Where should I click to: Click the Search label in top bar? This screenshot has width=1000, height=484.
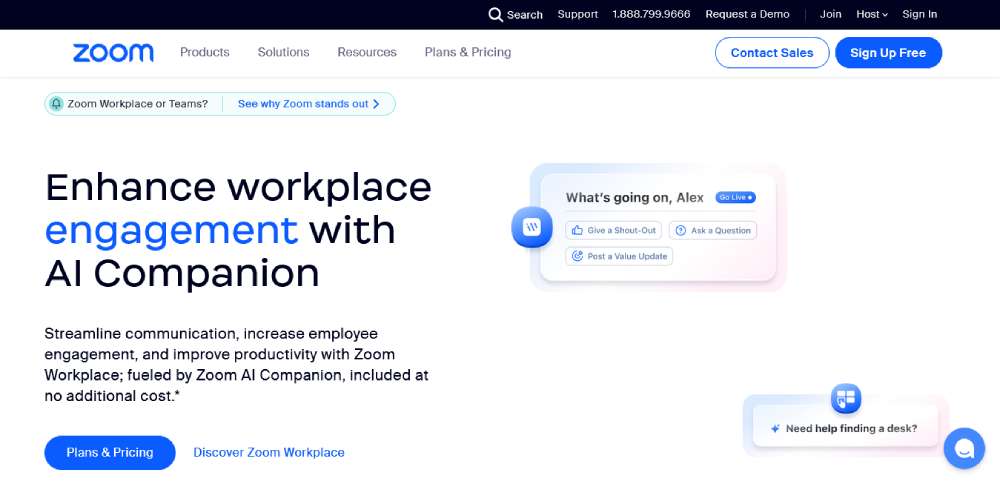click(525, 15)
